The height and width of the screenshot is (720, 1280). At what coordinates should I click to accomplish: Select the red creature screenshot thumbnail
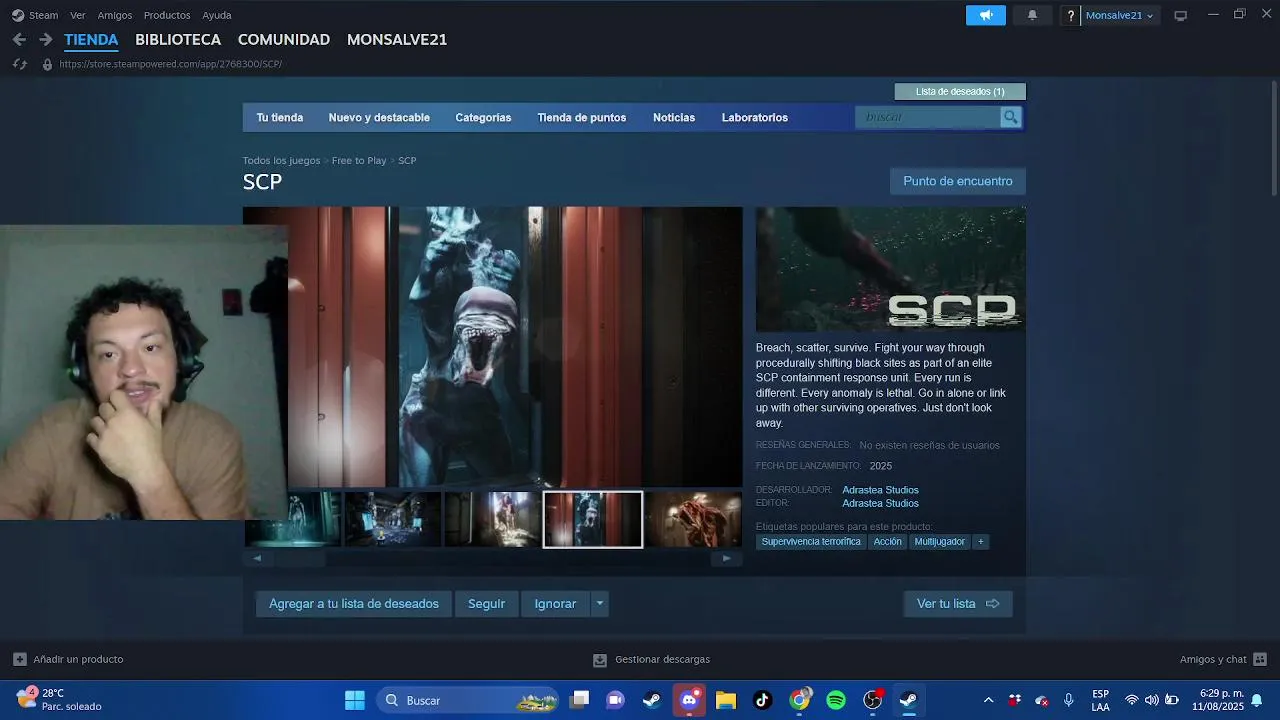[x=692, y=519]
